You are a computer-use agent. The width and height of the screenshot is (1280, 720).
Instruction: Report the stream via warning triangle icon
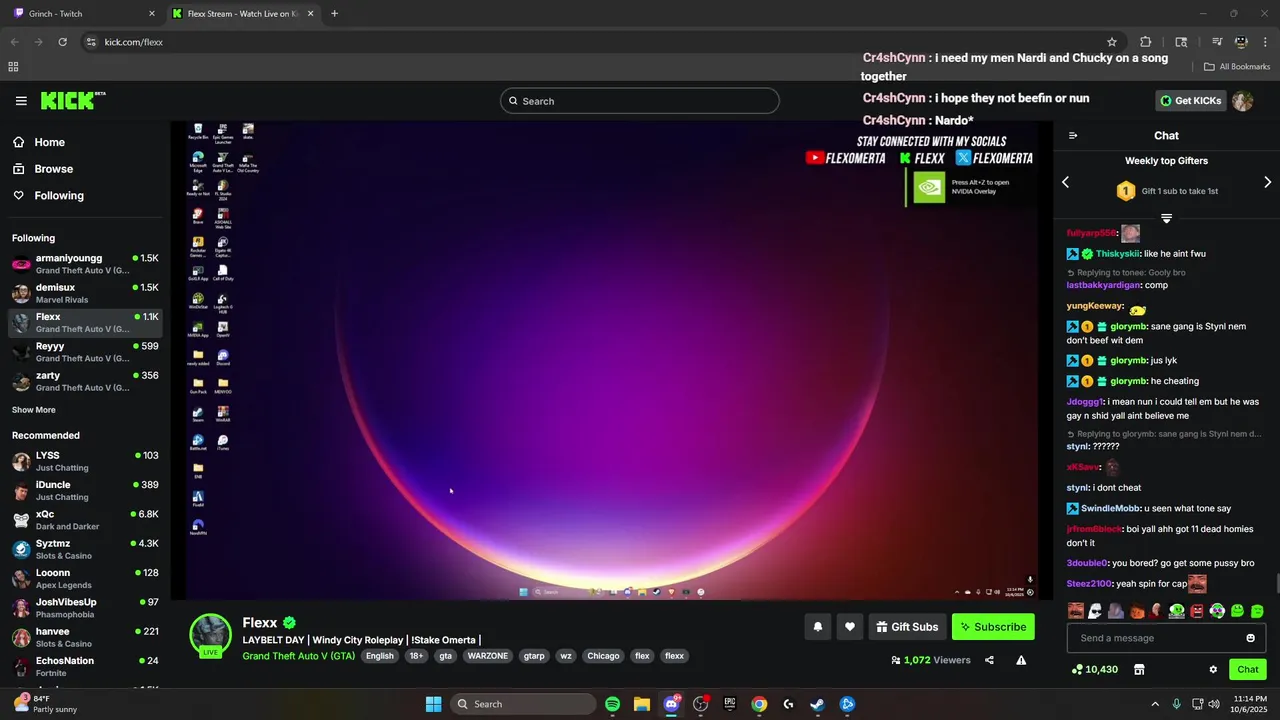[1021, 660]
